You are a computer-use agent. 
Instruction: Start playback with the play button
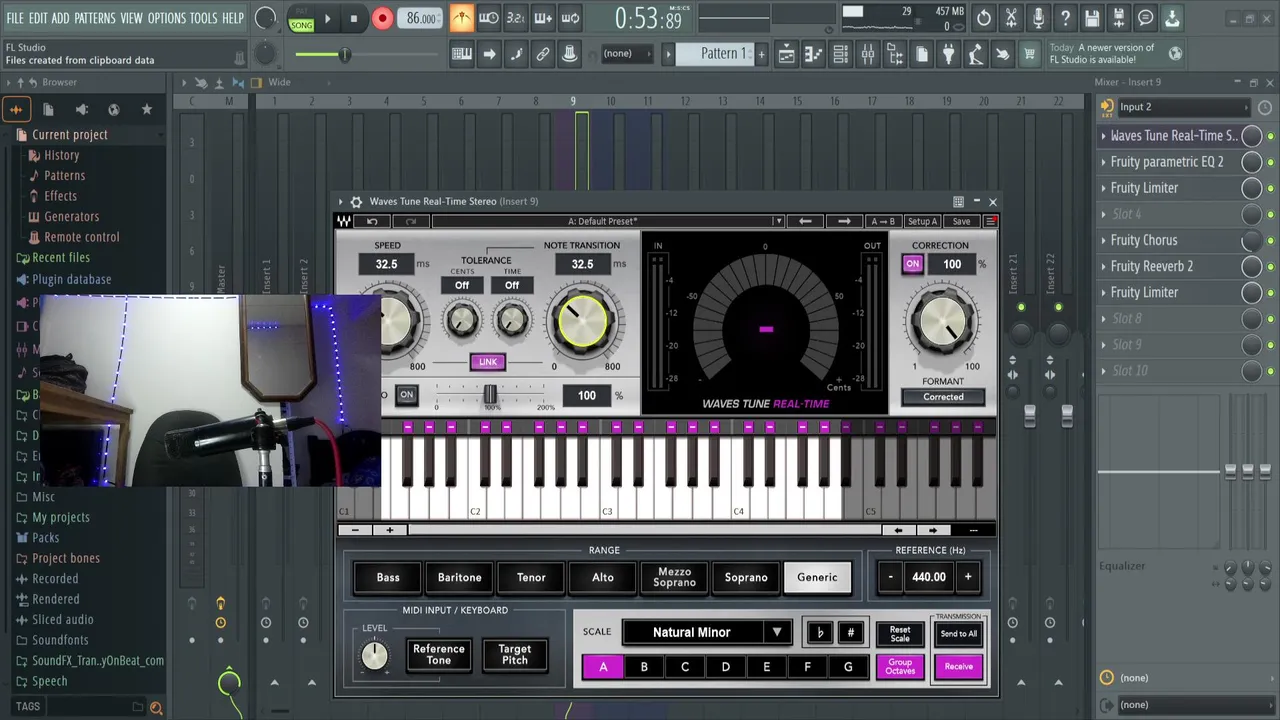pos(327,18)
